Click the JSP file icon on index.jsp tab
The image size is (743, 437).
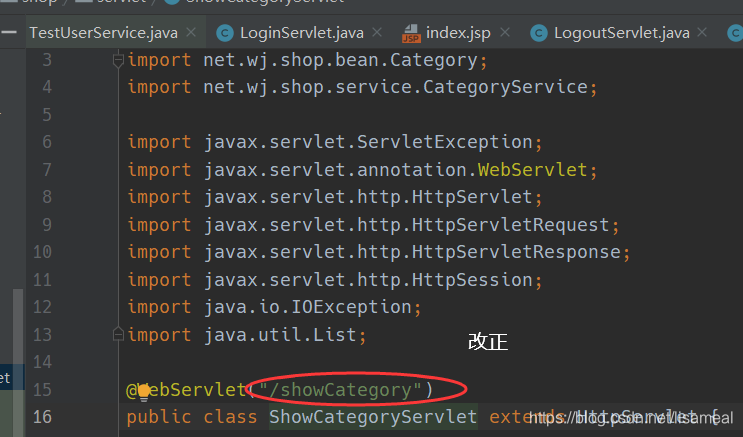[x=411, y=34]
